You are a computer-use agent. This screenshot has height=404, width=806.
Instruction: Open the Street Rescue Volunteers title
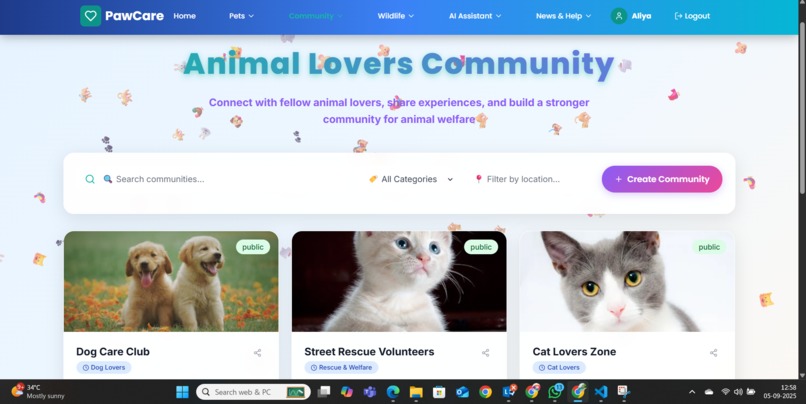pyautogui.click(x=369, y=352)
